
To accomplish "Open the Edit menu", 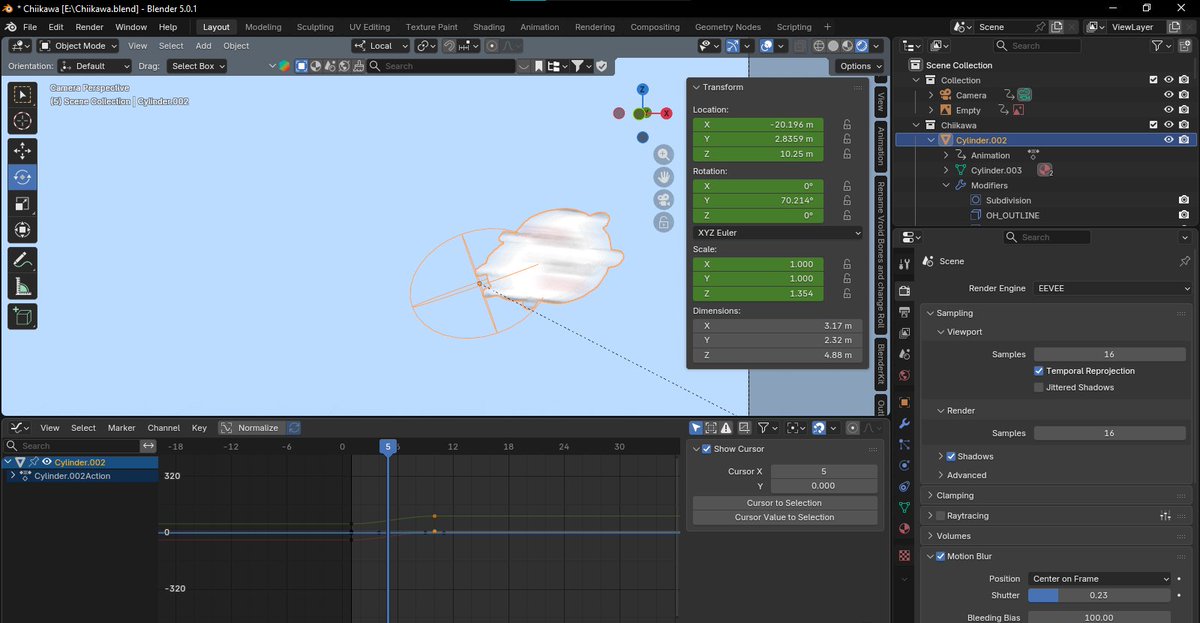I will click(x=56, y=27).
